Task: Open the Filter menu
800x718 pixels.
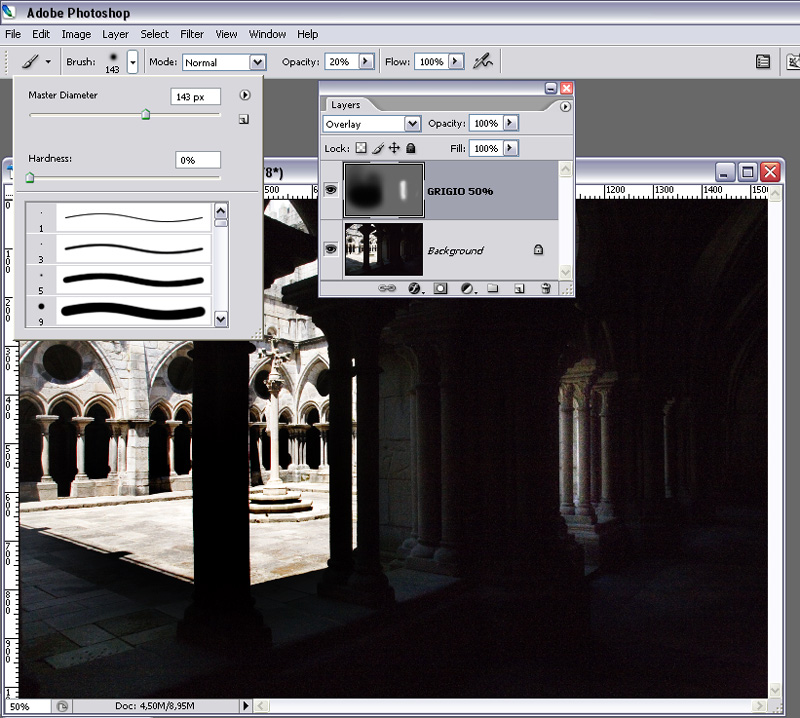Action: (192, 34)
